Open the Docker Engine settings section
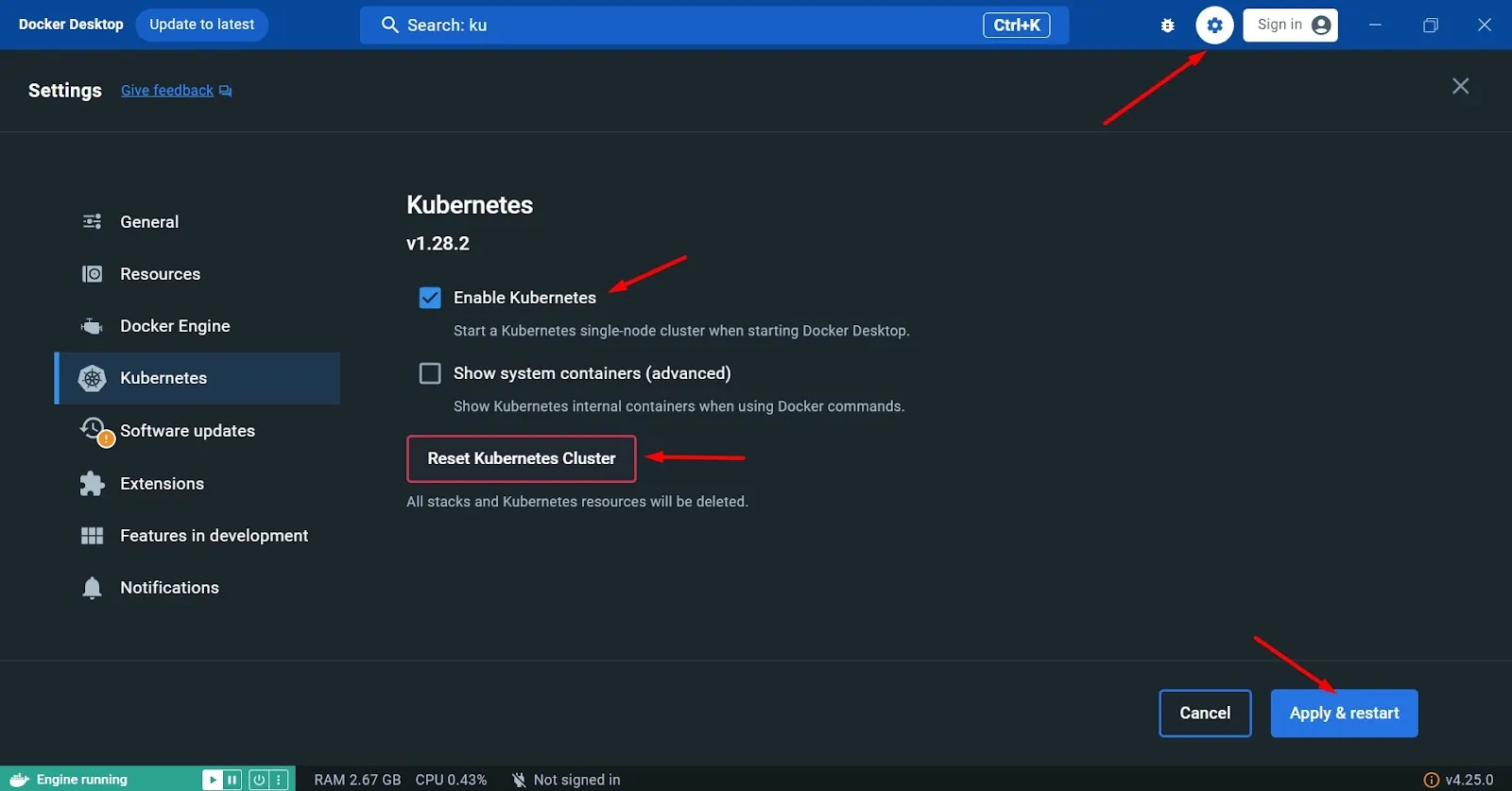This screenshot has width=1512, height=791. point(198,326)
